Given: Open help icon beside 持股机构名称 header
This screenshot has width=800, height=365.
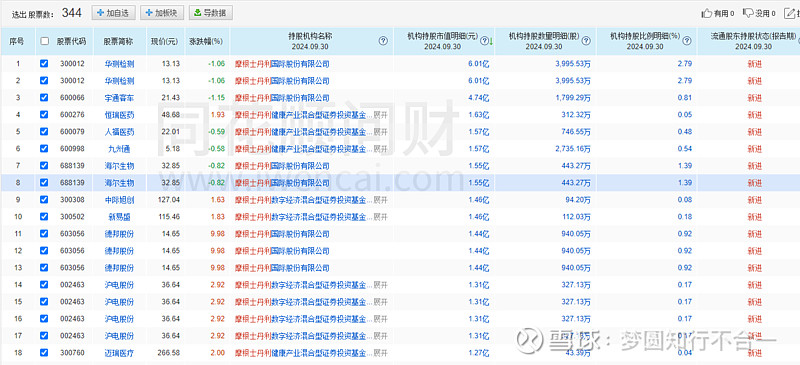Looking at the screenshot, I should click(x=383, y=41).
